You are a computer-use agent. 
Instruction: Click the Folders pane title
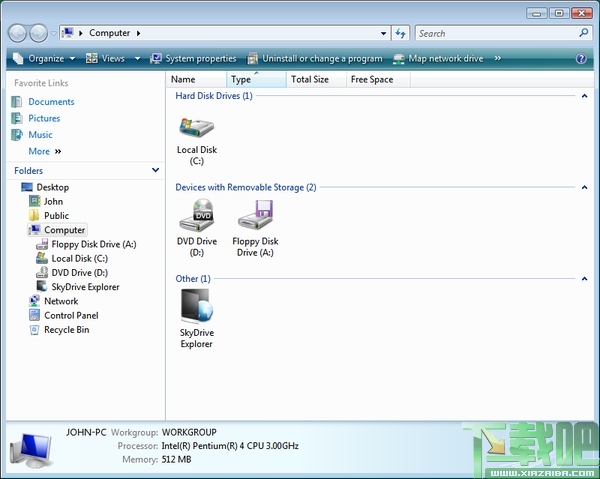(x=28, y=170)
